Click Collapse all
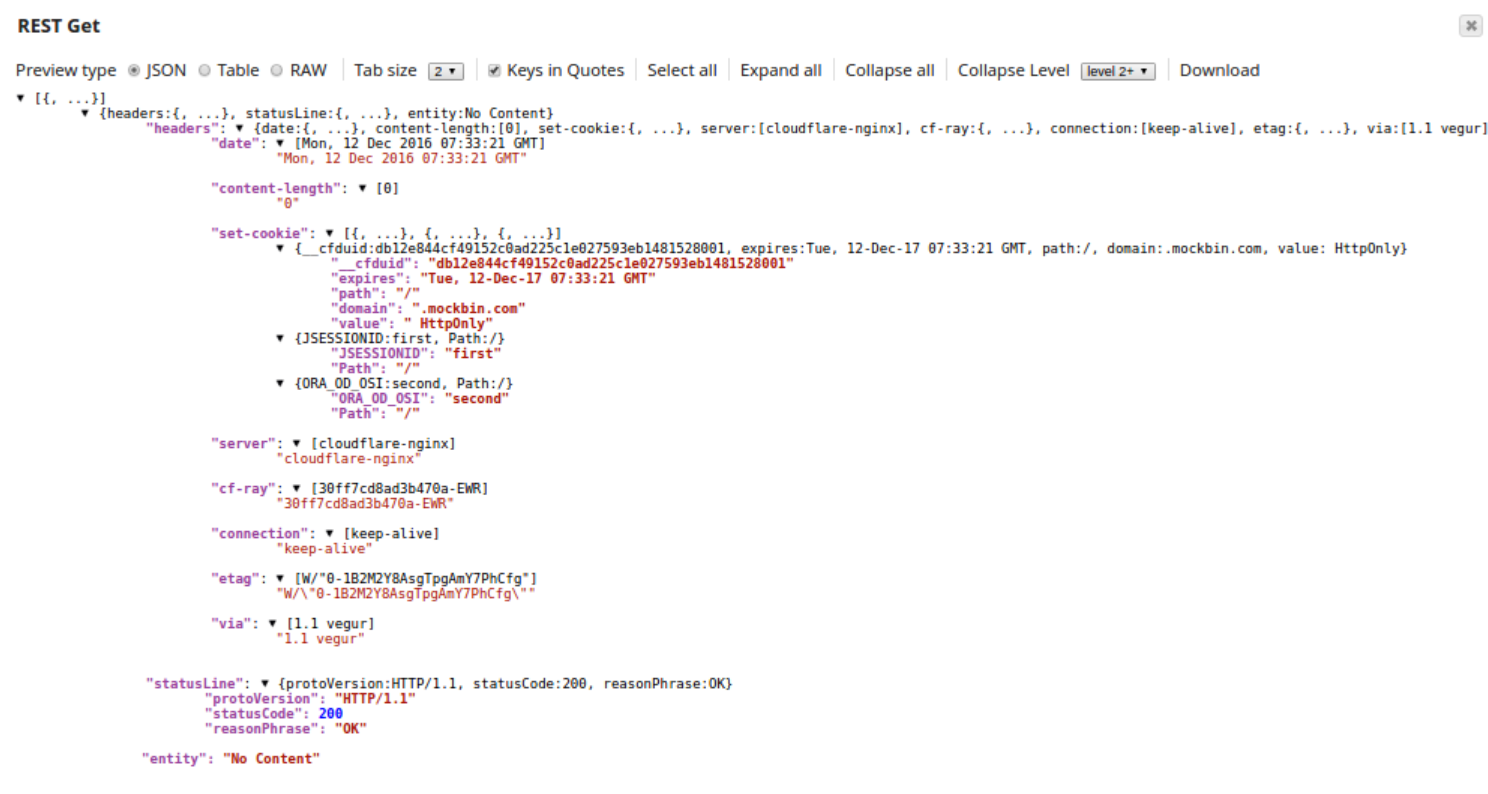The image size is (1488, 794). [x=889, y=70]
